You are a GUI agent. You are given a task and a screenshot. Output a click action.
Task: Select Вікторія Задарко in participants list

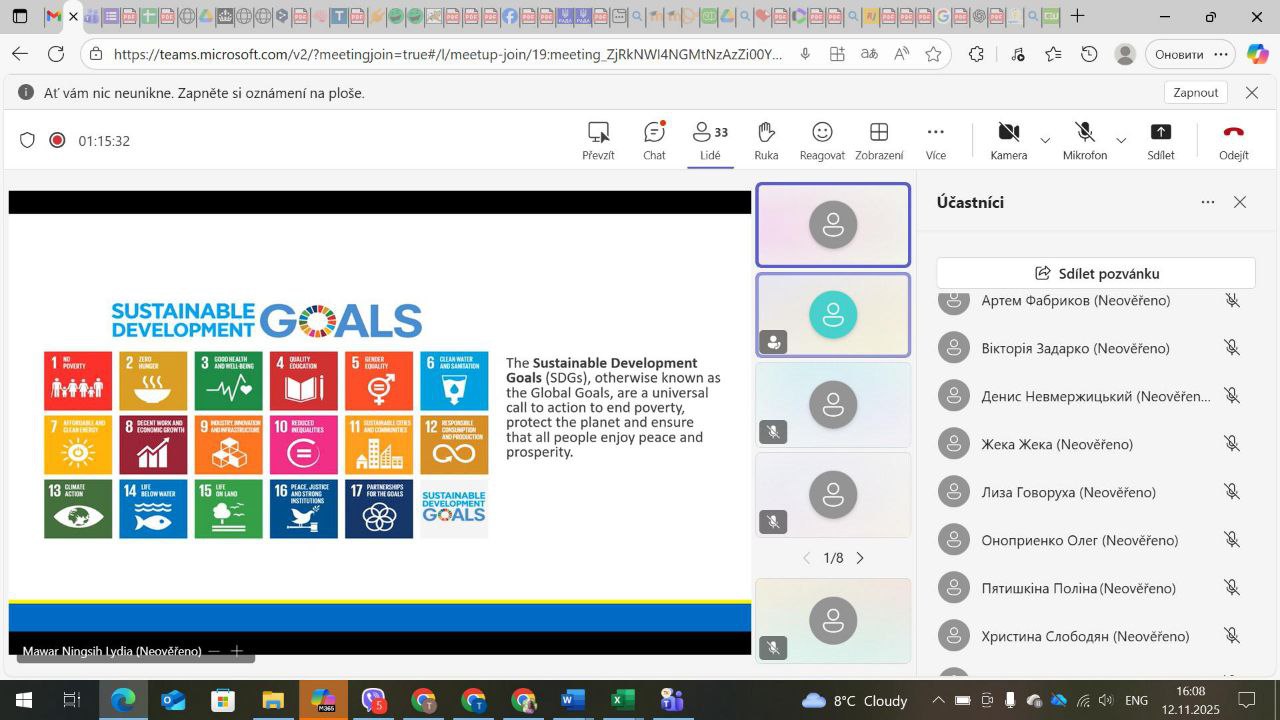pos(1075,348)
